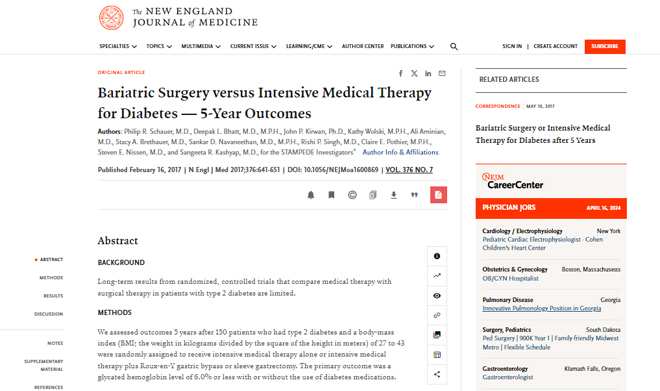Click the search magnifier icon

[x=453, y=46]
